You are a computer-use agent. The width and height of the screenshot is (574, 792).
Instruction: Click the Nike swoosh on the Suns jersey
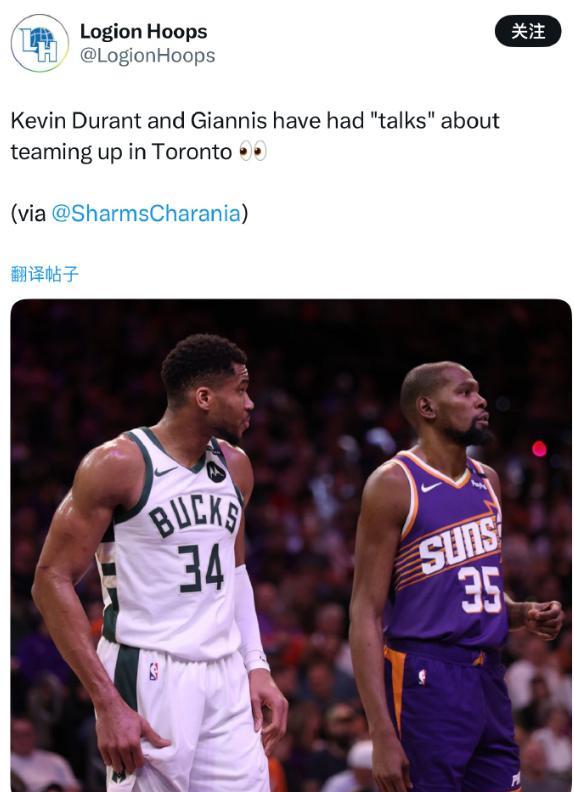click(430, 487)
